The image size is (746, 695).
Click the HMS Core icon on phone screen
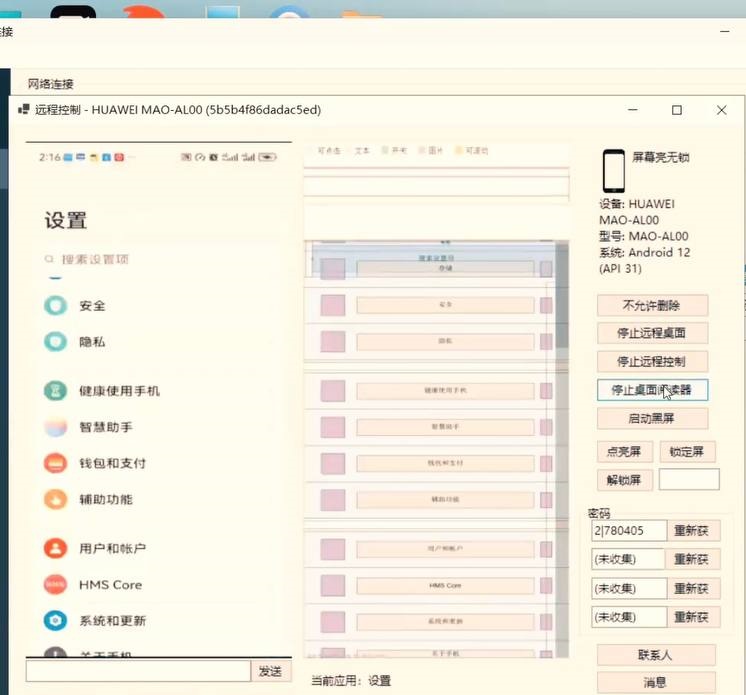[x=55, y=584]
